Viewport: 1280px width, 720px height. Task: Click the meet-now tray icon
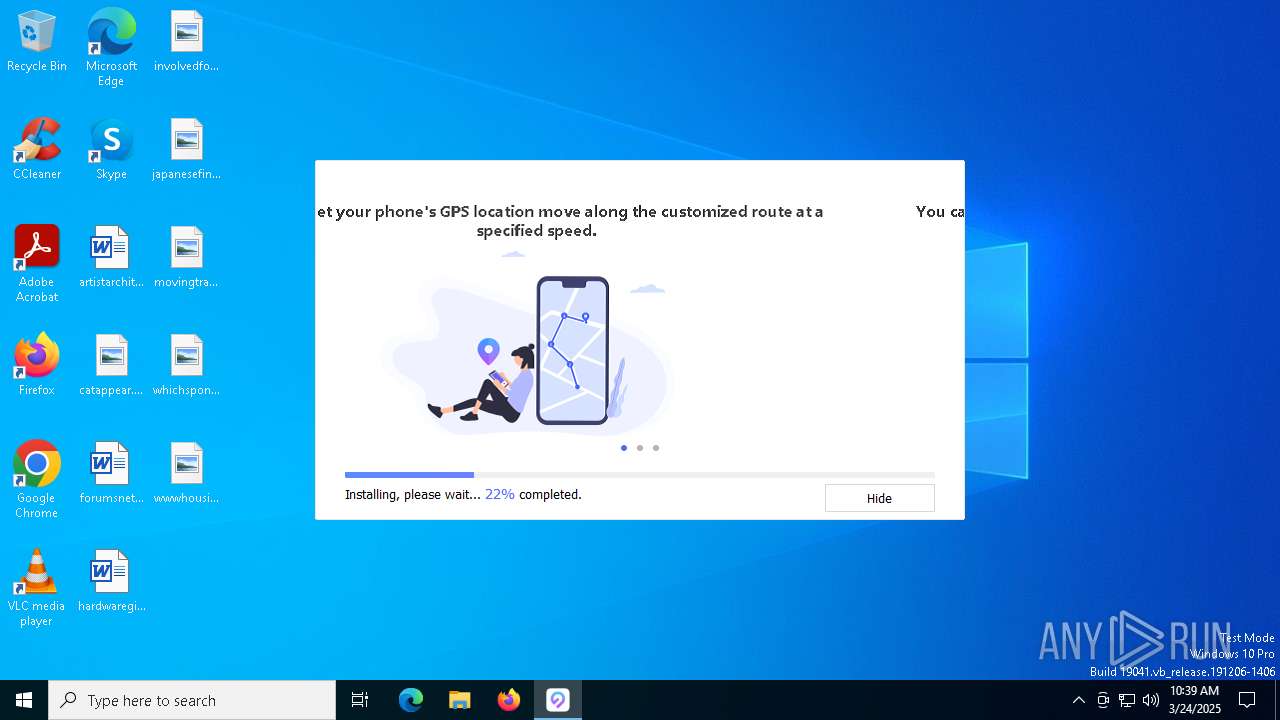(1103, 700)
